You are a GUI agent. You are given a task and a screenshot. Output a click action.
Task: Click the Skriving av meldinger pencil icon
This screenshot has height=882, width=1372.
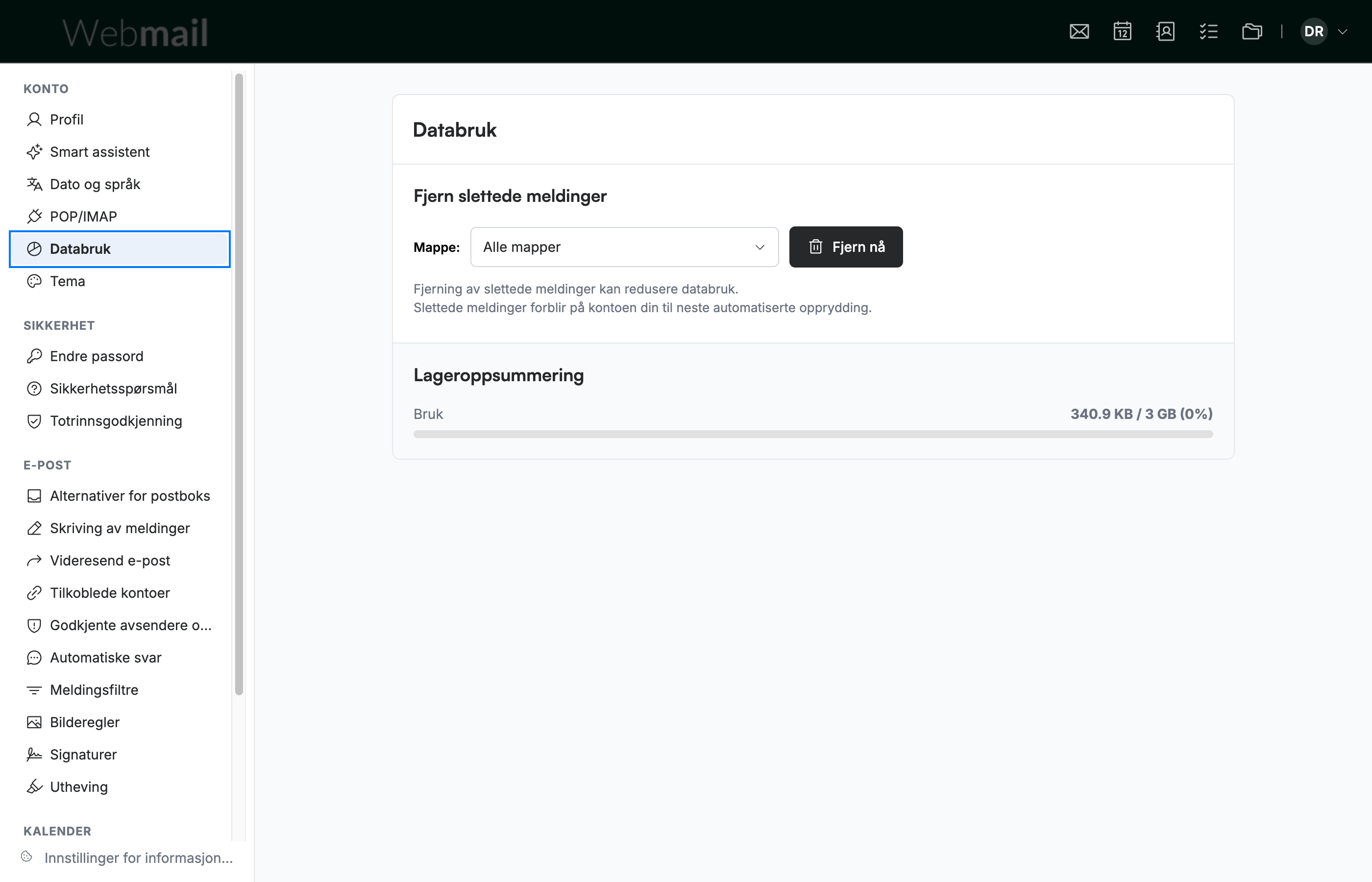click(x=34, y=528)
